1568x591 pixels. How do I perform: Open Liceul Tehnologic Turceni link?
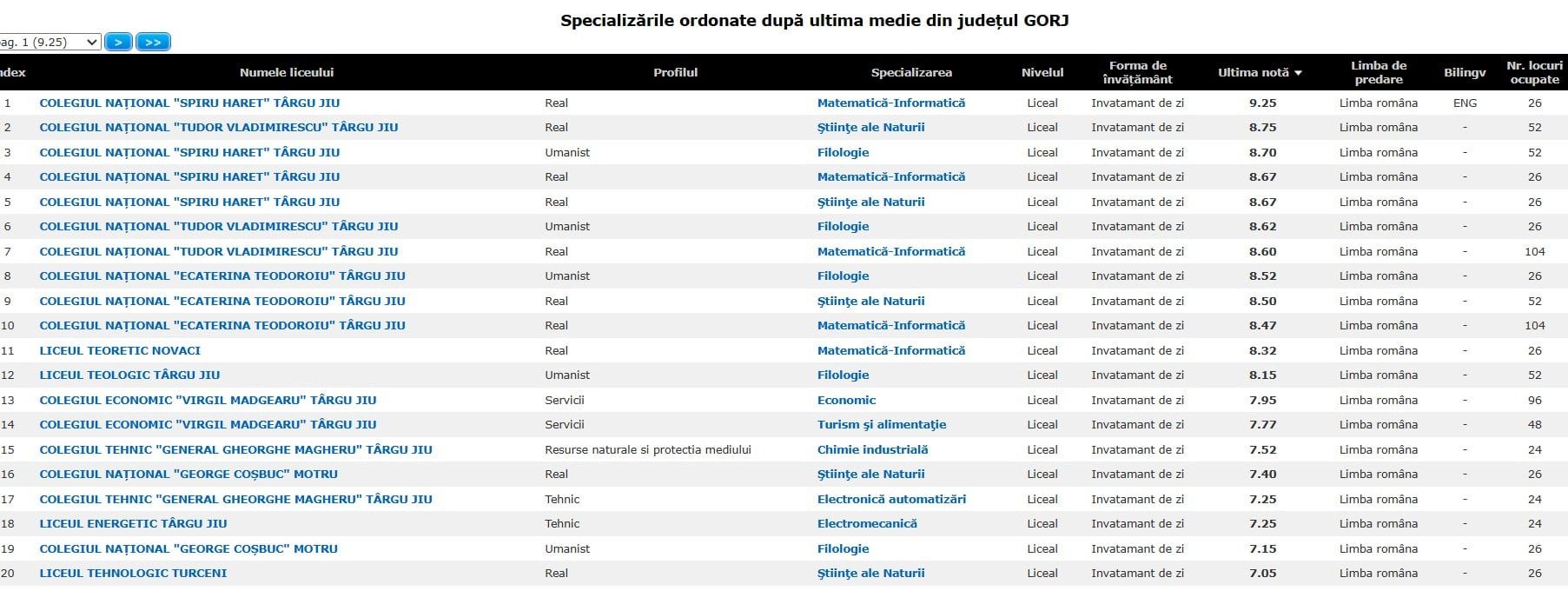pyautogui.click(x=133, y=573)
